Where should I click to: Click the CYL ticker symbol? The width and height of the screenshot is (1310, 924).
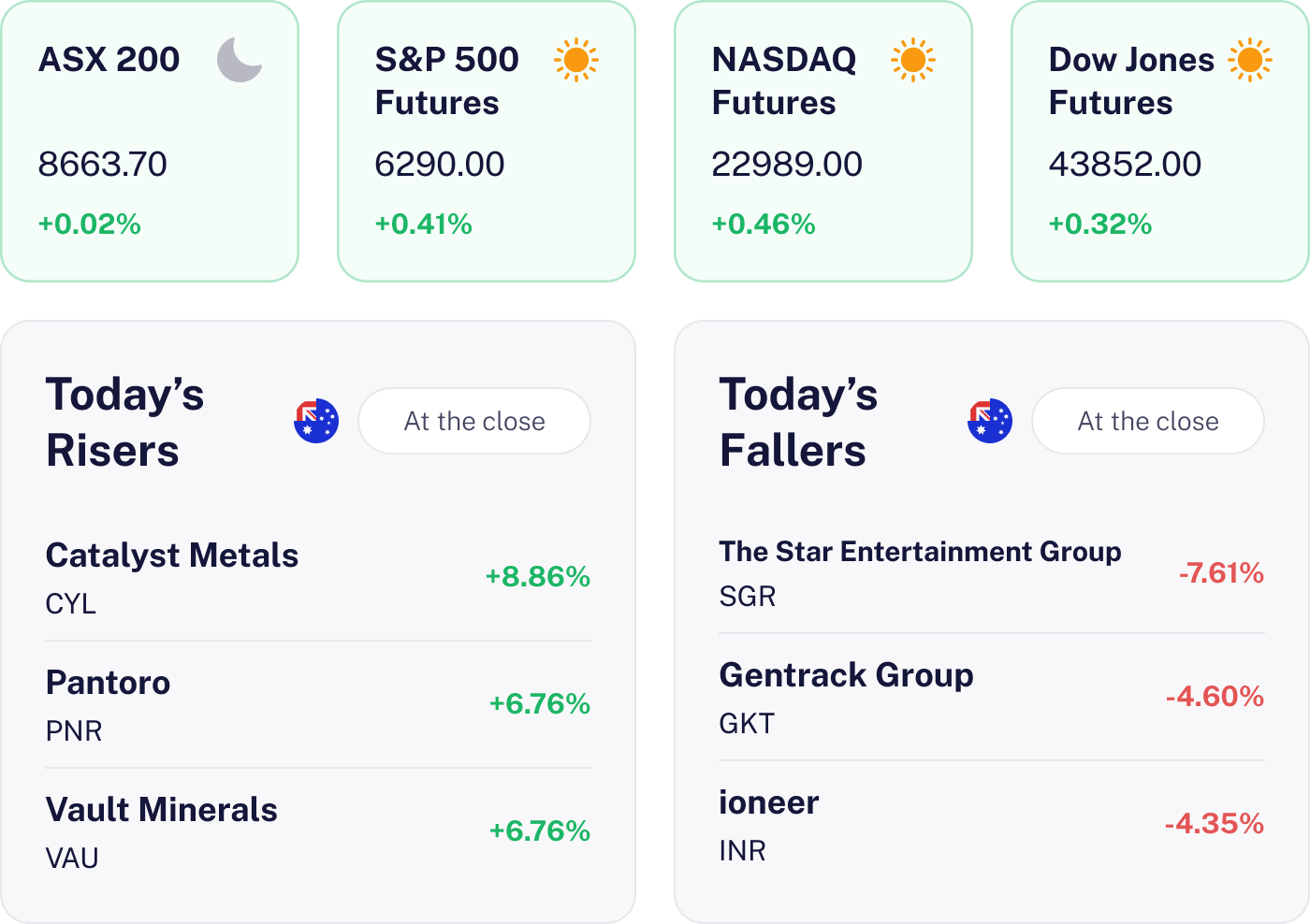[x=71, y=604]
